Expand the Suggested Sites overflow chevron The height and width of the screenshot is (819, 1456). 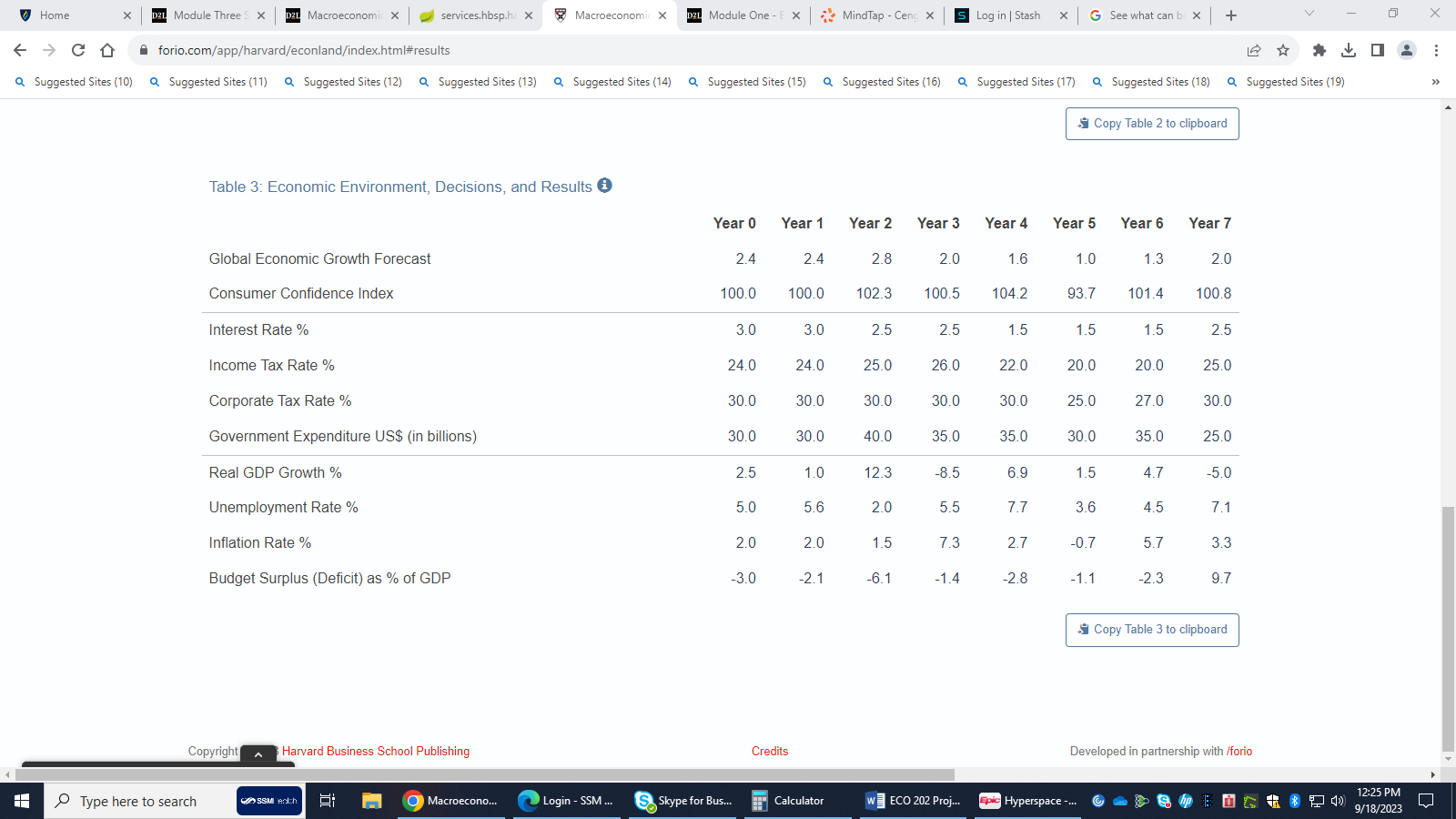(1436, 81)
